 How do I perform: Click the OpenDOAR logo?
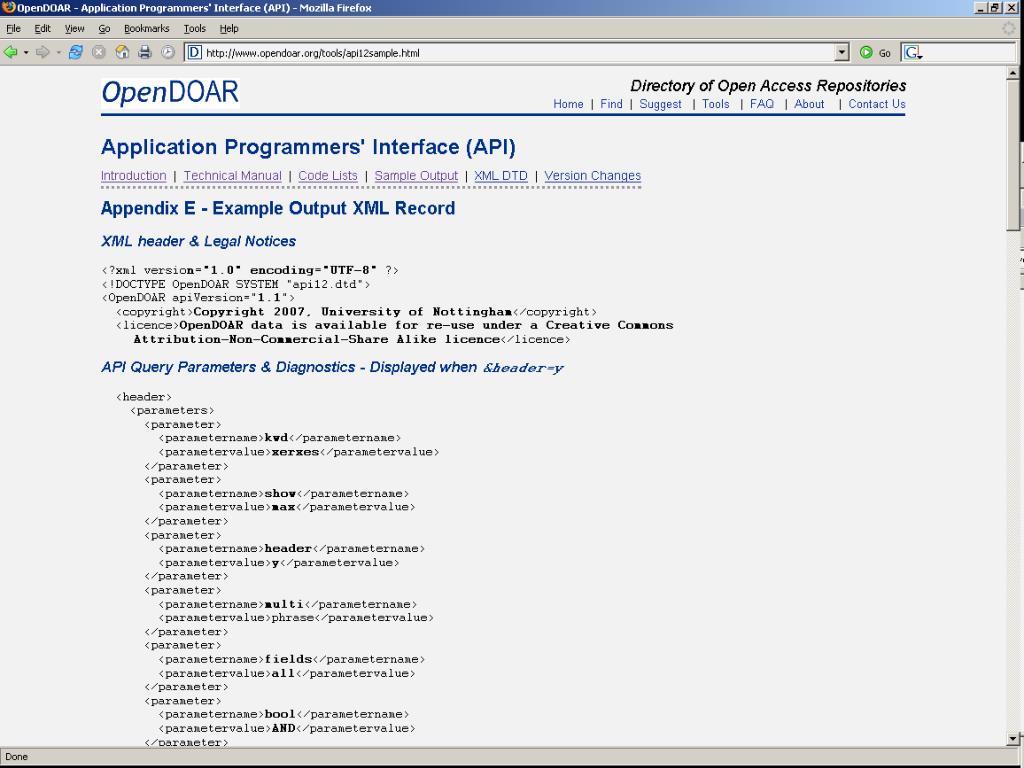click(170, 93)
